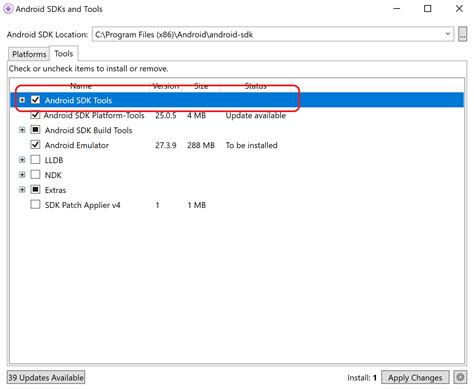Image resolution: width=474 pixels, height=389 pixels.
Task: Click version value 25.0.5
Action: (x=166, y=115)
